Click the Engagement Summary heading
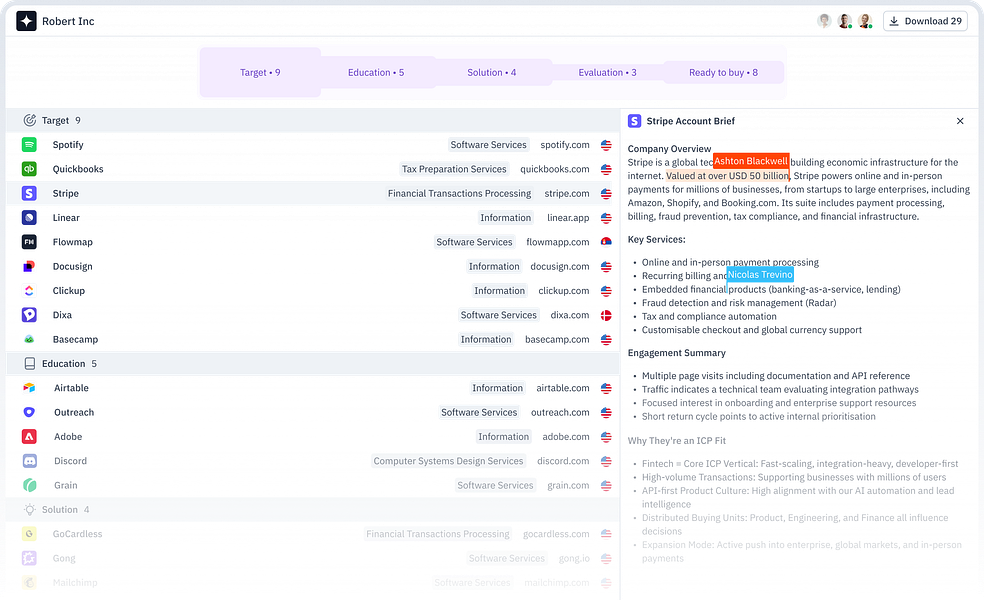The image size is (984, 600). click(x=676, y=353)
